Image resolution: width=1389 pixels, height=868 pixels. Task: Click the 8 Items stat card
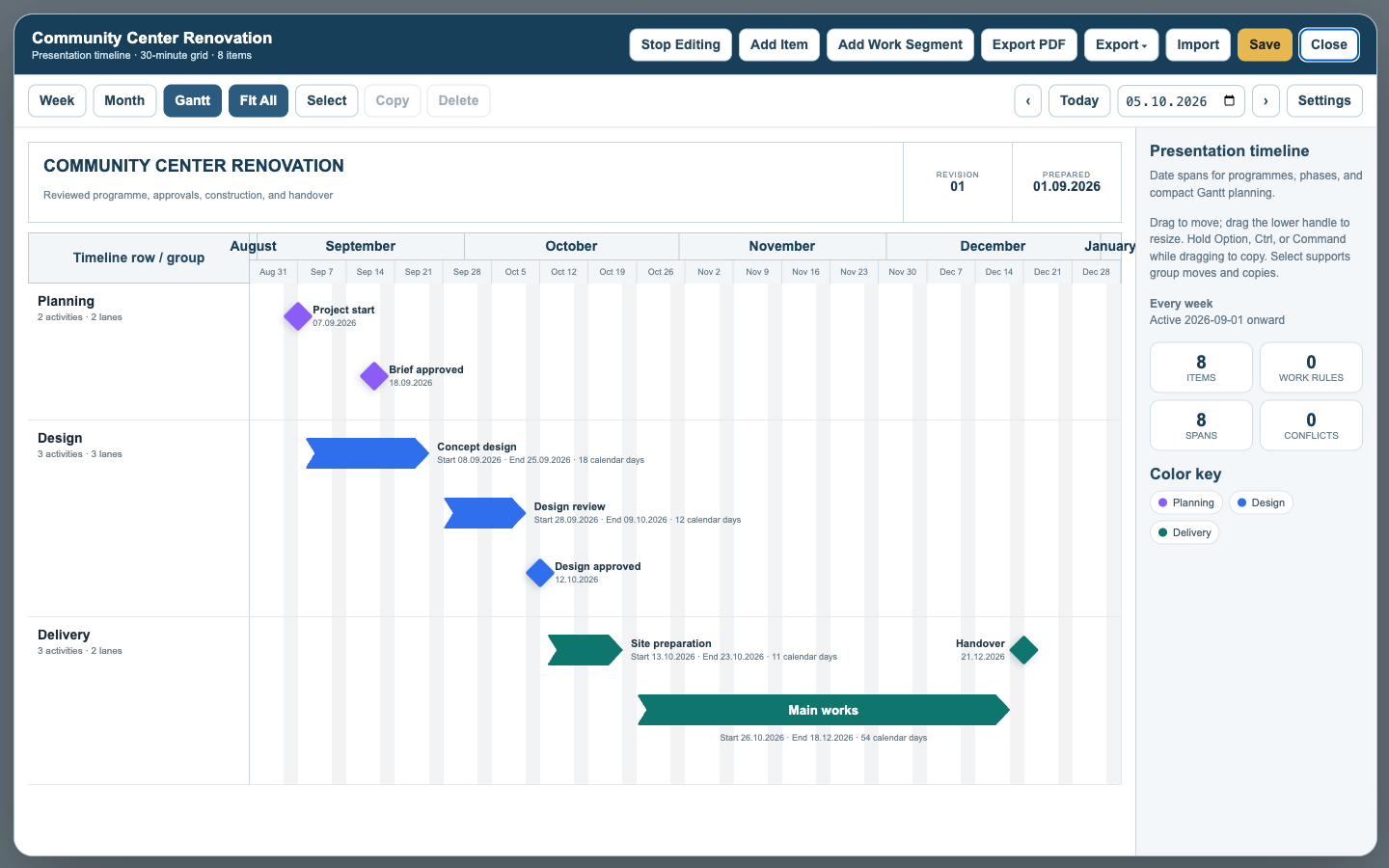1201,367
